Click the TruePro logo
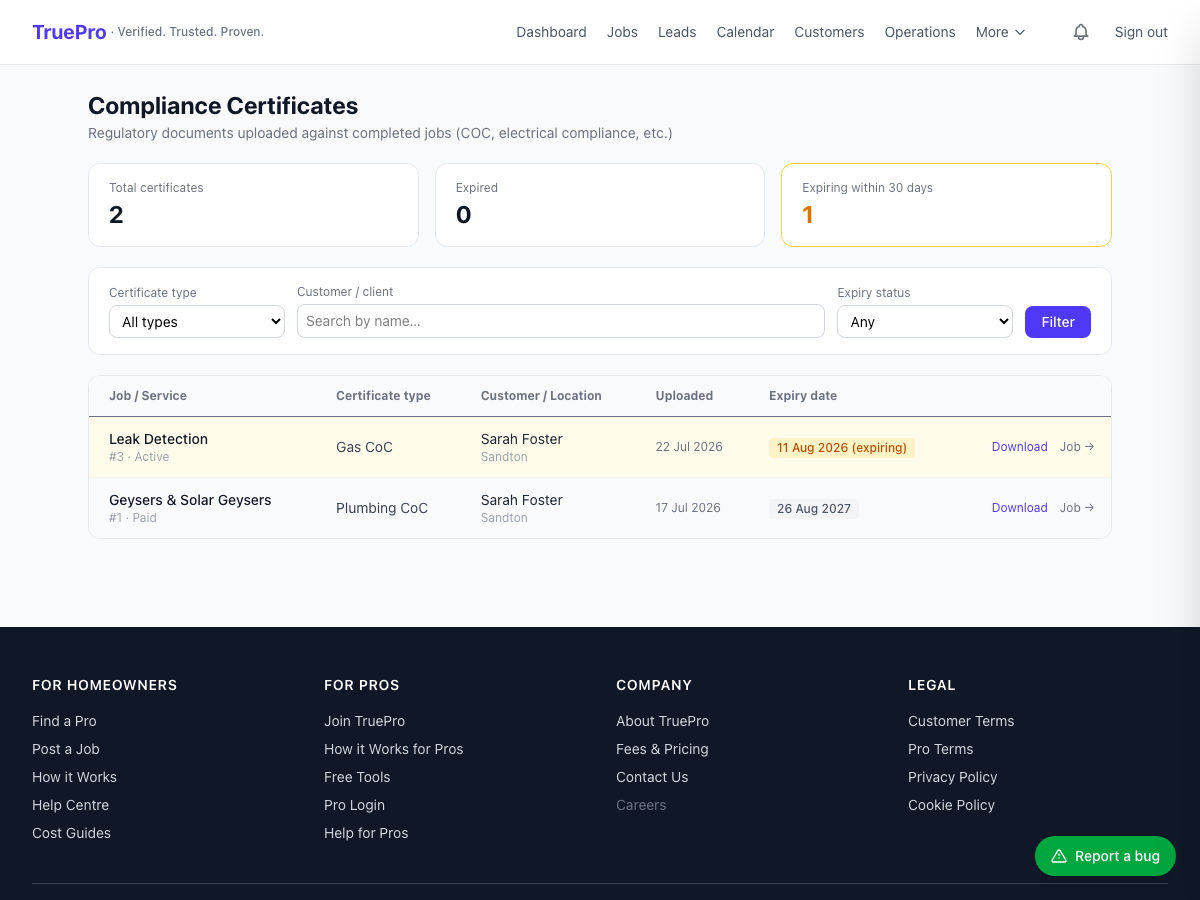Screen dimensions: 1200x900 point(69,32)
